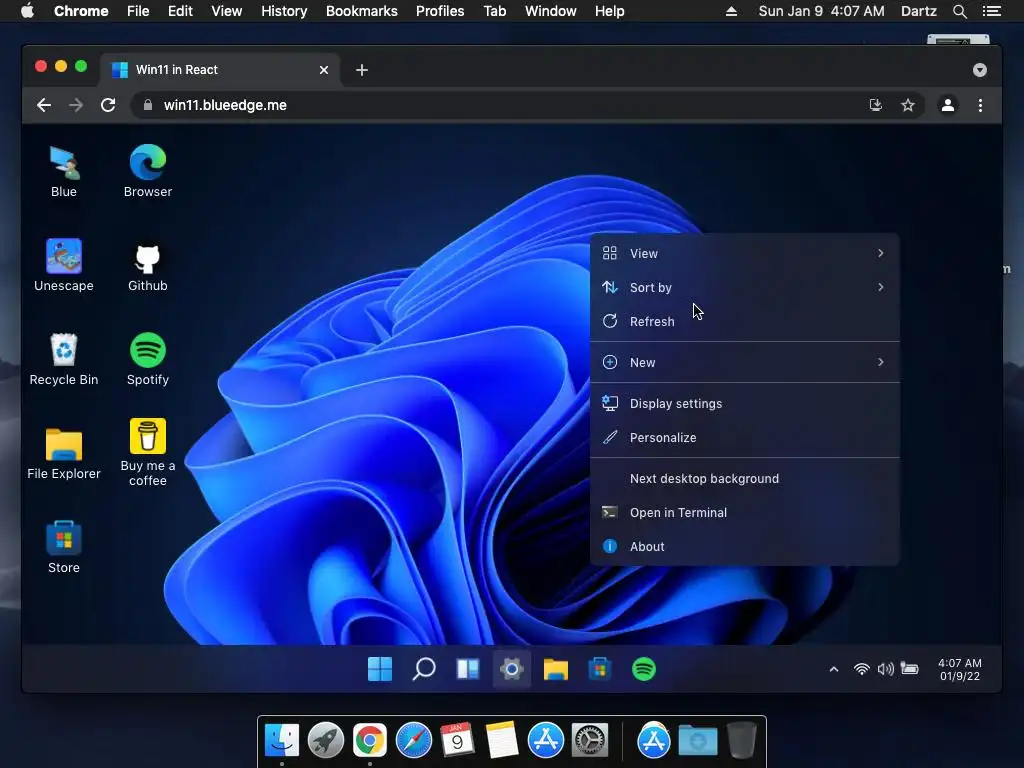Choose Next desktop background
This screenshot has width=1024, height=768.
(744, 479)
